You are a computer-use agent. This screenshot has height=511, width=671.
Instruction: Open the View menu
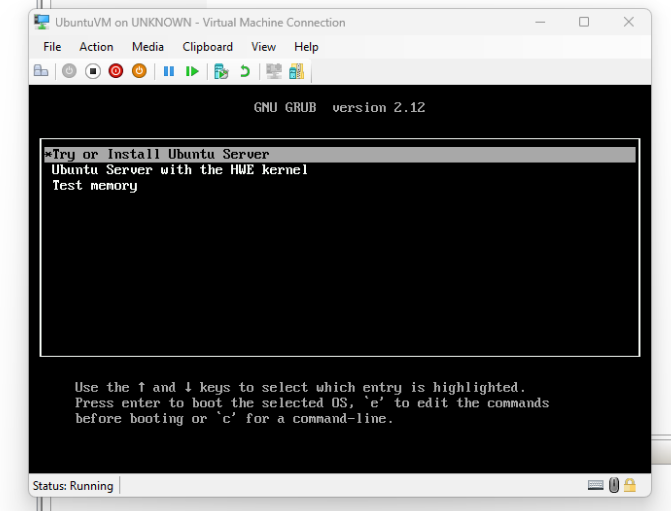point(264,47)
